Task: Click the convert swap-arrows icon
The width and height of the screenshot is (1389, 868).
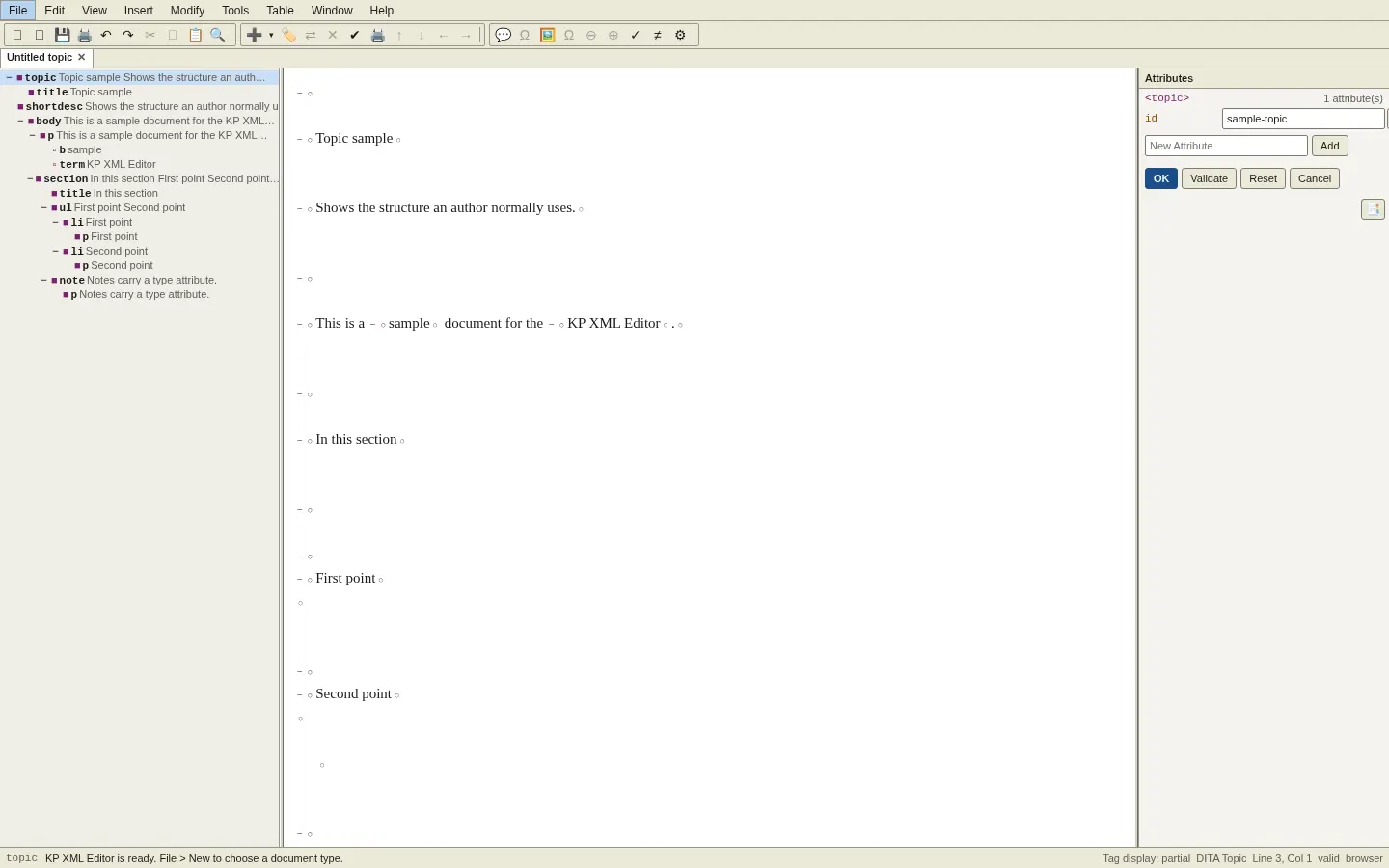Action: pos(311,35)
